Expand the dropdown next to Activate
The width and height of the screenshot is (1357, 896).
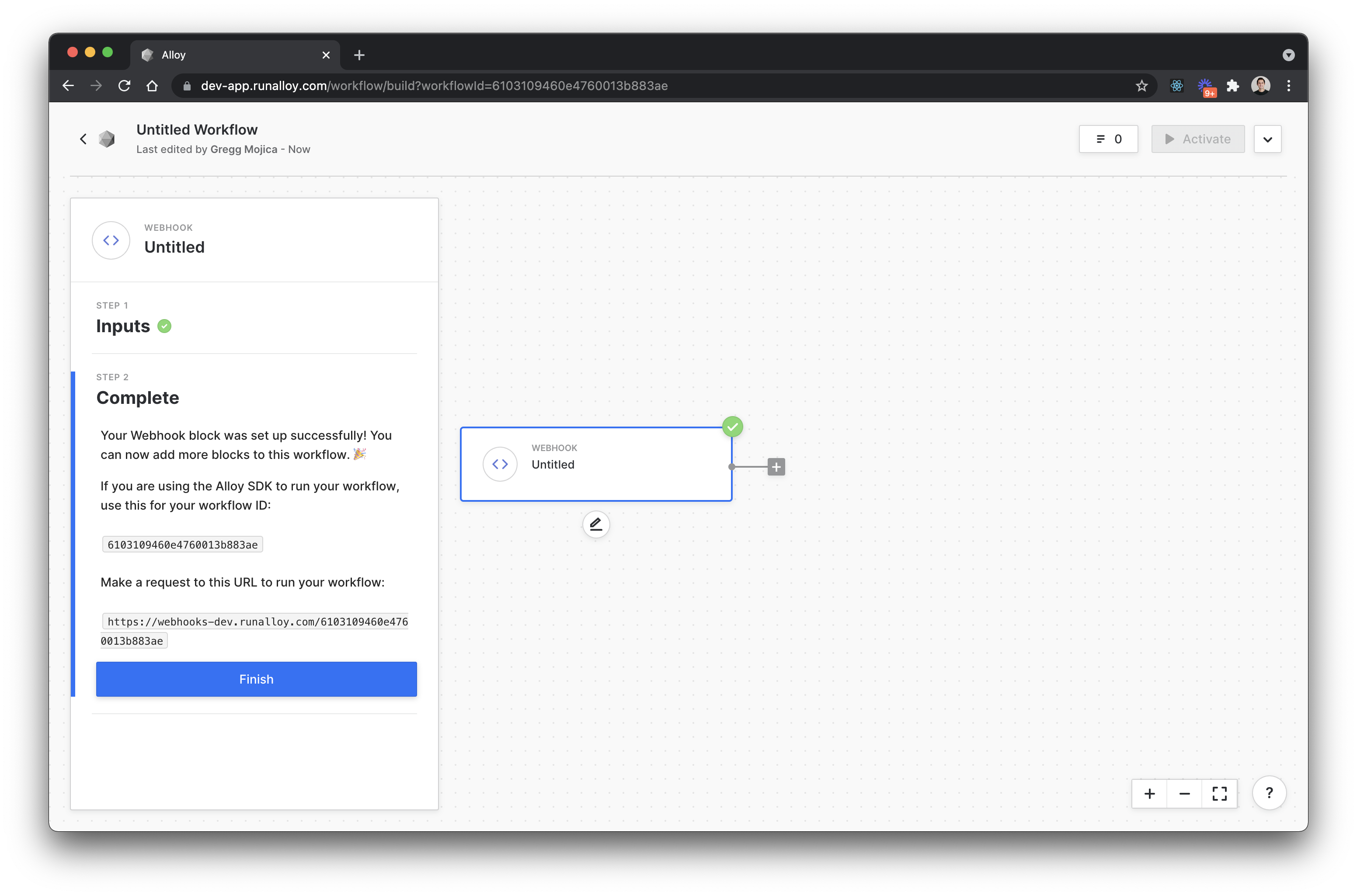point(1267,139)
